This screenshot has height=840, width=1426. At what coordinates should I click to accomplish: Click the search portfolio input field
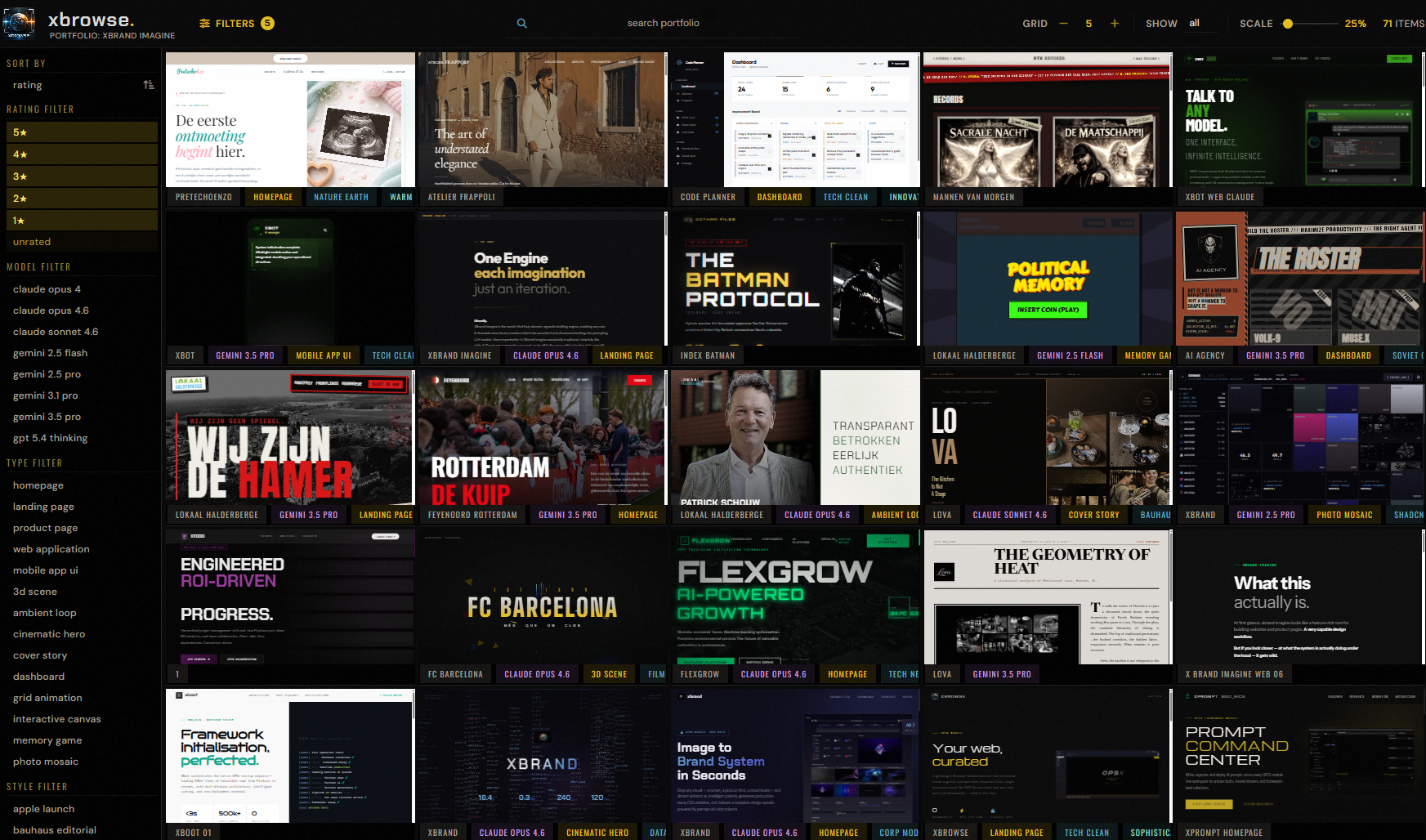click(664, 24)
